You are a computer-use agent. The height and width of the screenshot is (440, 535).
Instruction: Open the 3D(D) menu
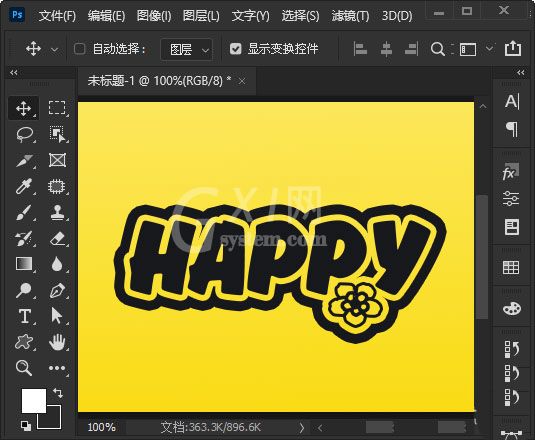pos(397,16)
